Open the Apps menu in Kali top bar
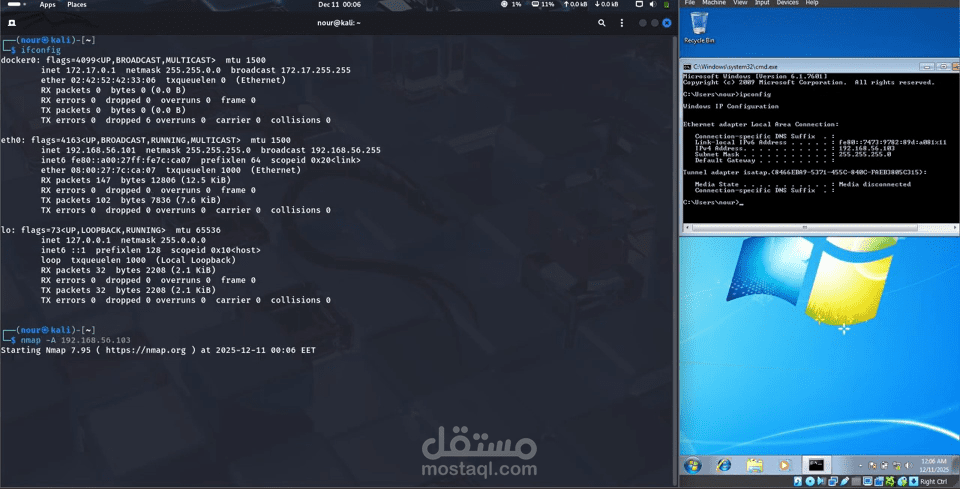The height and width of the screenshot is (489, 960). point(47,4)
